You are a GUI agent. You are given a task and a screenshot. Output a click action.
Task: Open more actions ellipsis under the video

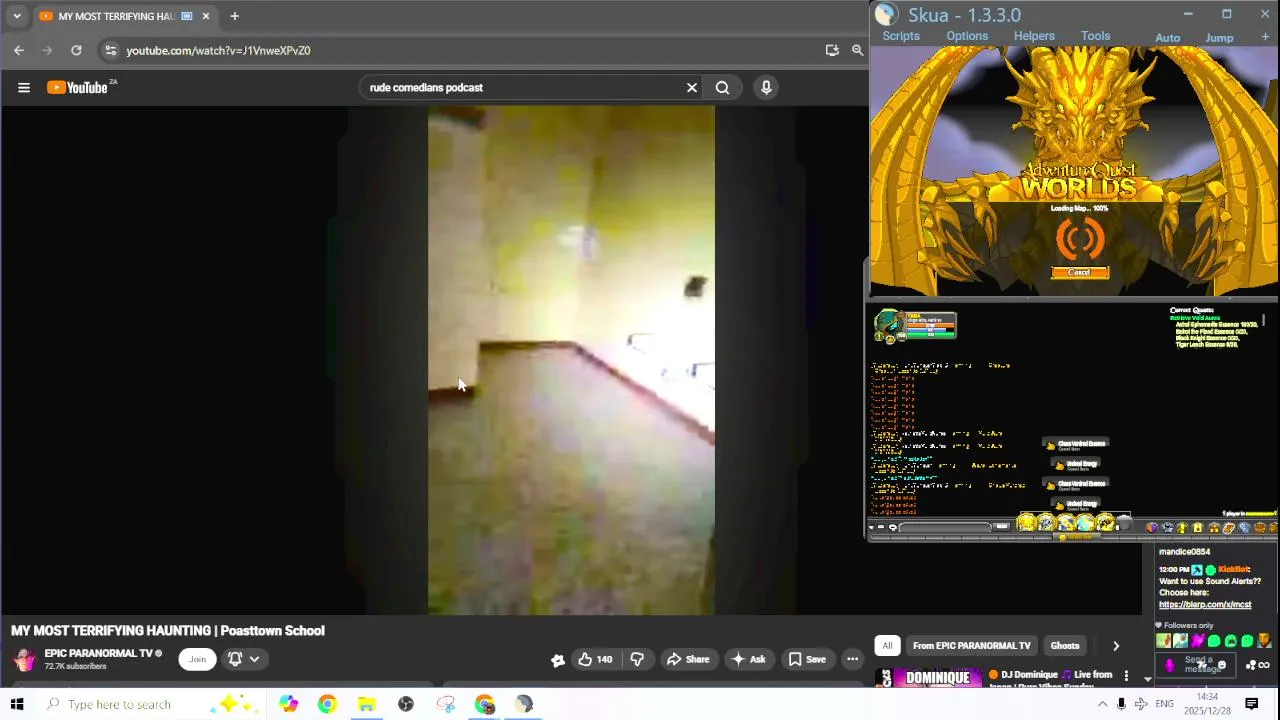pos(852,659)
